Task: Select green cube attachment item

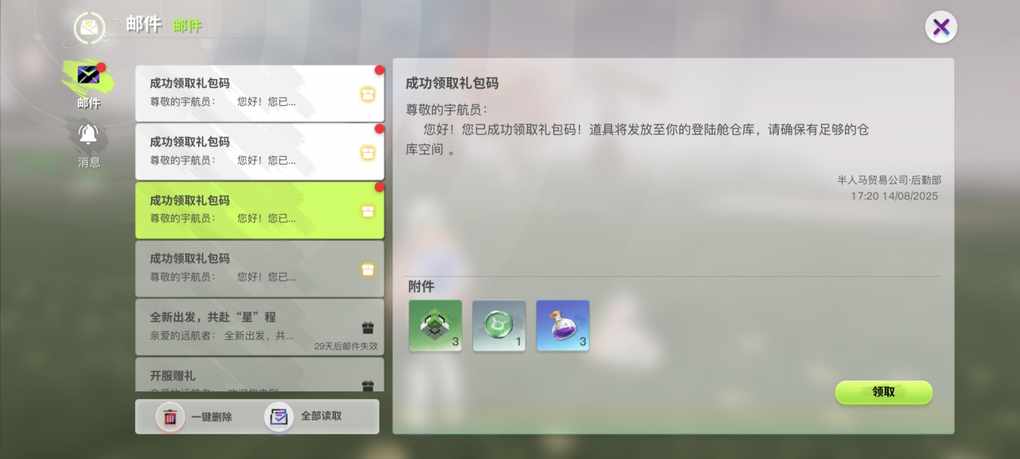Action: (x=435, y=326)
